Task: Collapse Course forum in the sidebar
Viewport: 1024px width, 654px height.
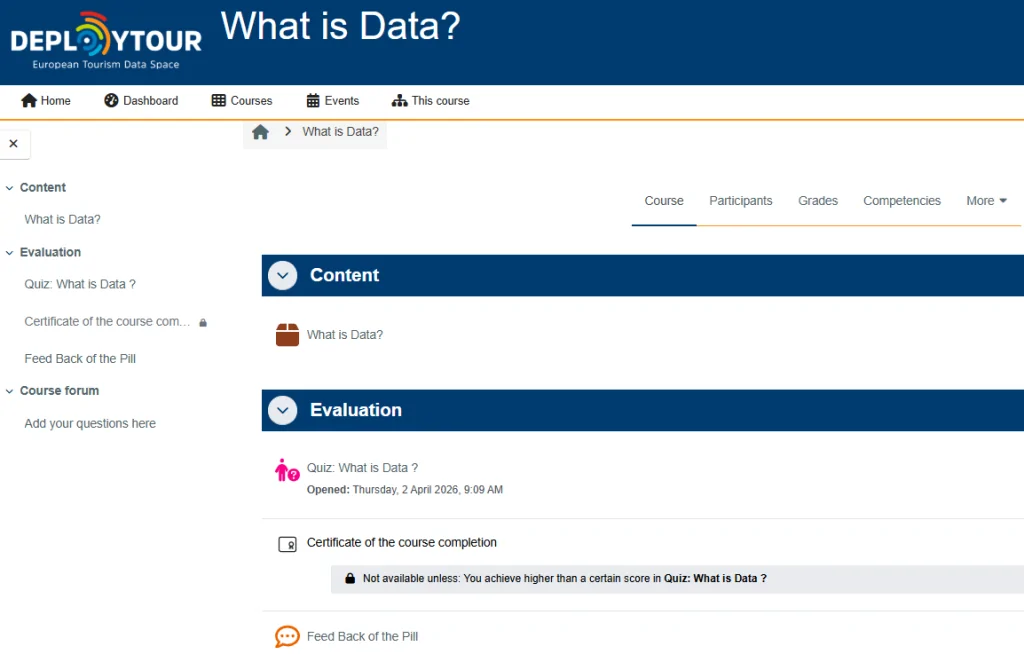Action: [x=10, y=391]
